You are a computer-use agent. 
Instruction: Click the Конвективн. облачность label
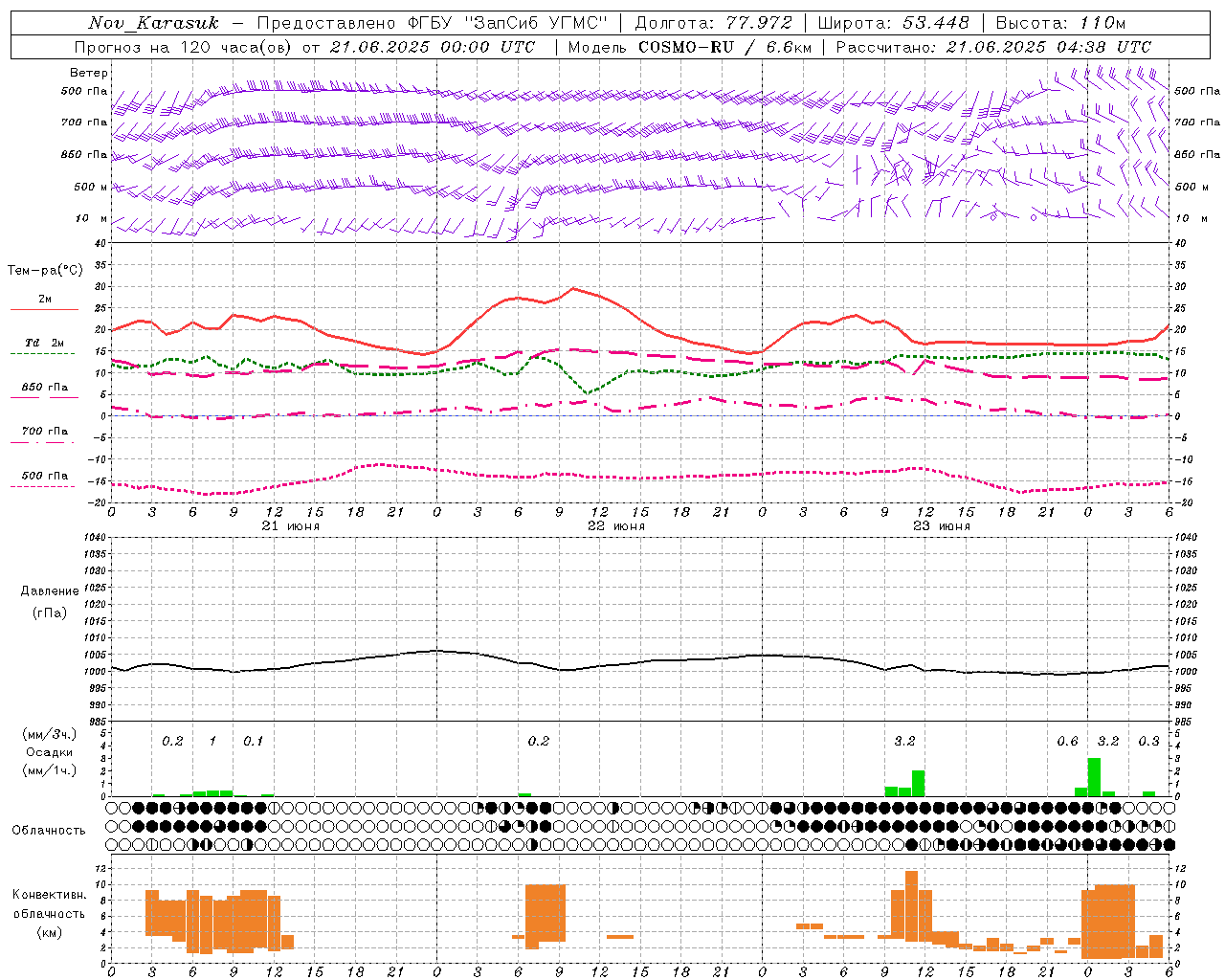(49, 904)
